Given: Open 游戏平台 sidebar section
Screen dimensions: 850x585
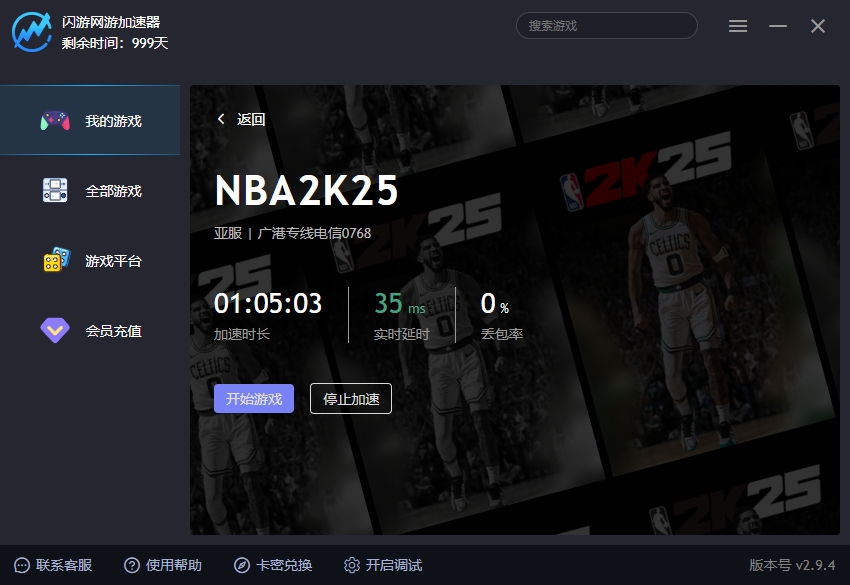Looking at the screenshot, I should [x=113, y=261].
